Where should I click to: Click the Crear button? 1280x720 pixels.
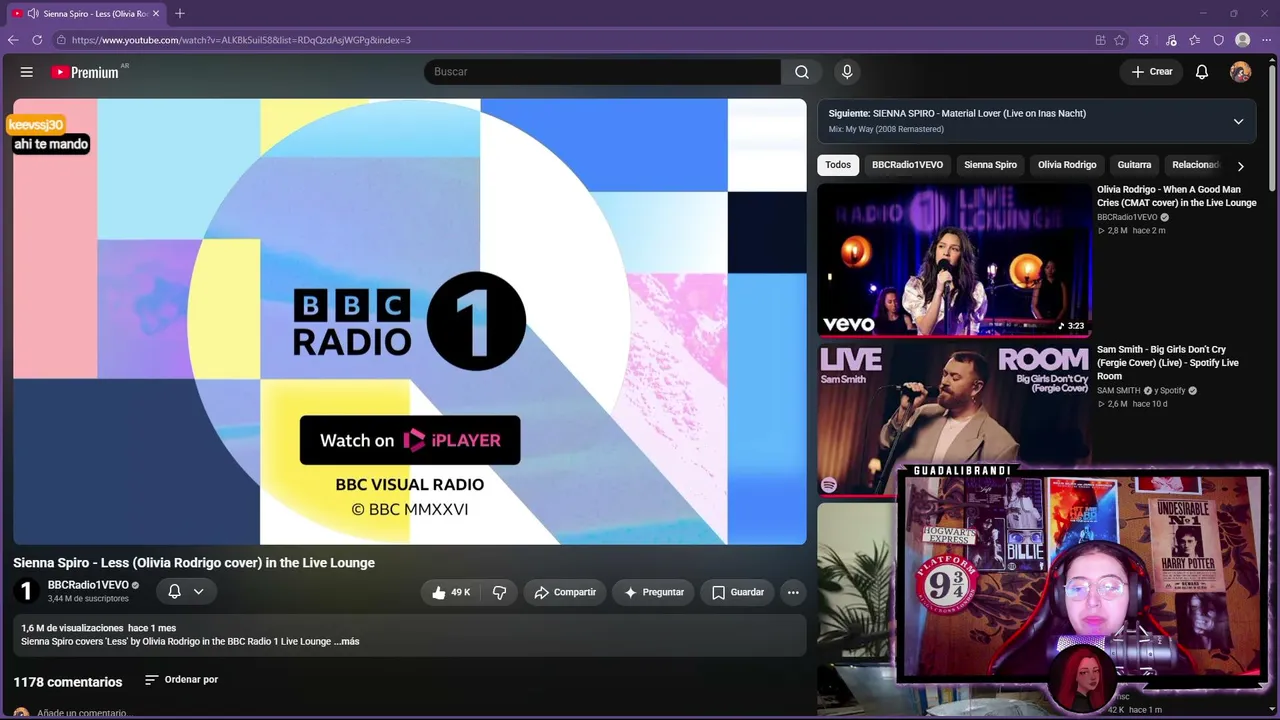coord(1152,72)
